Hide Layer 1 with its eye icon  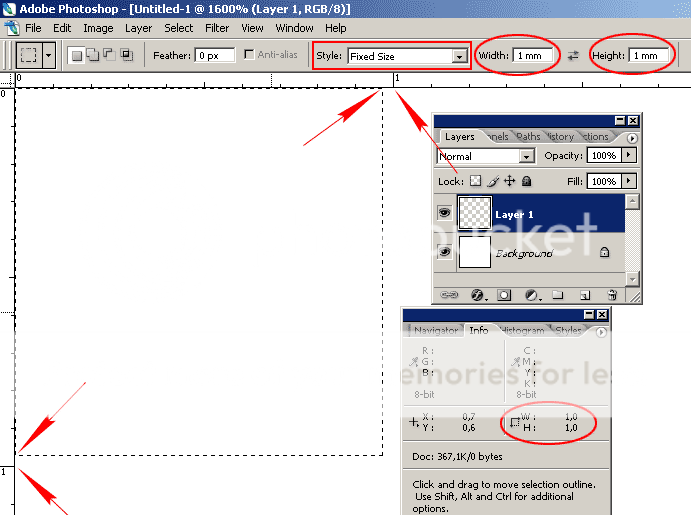tap(444, 213)
